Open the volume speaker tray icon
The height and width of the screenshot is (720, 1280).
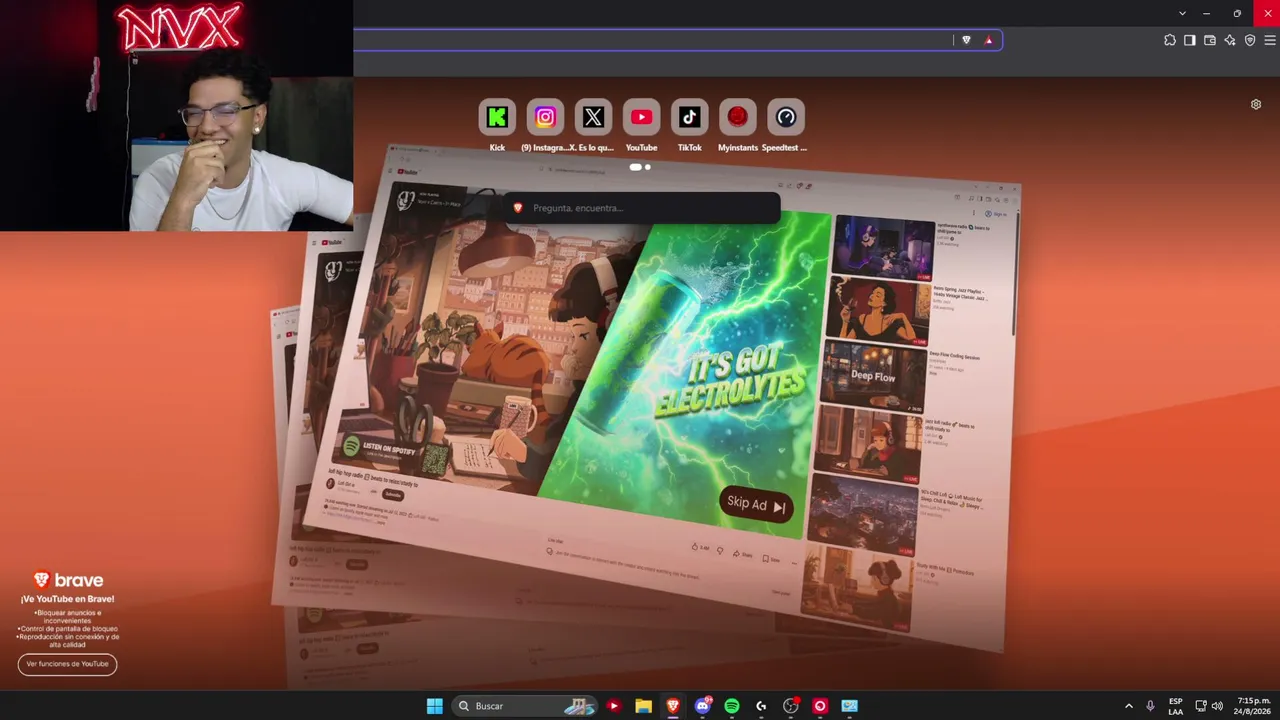click(x=1217, y=706)
